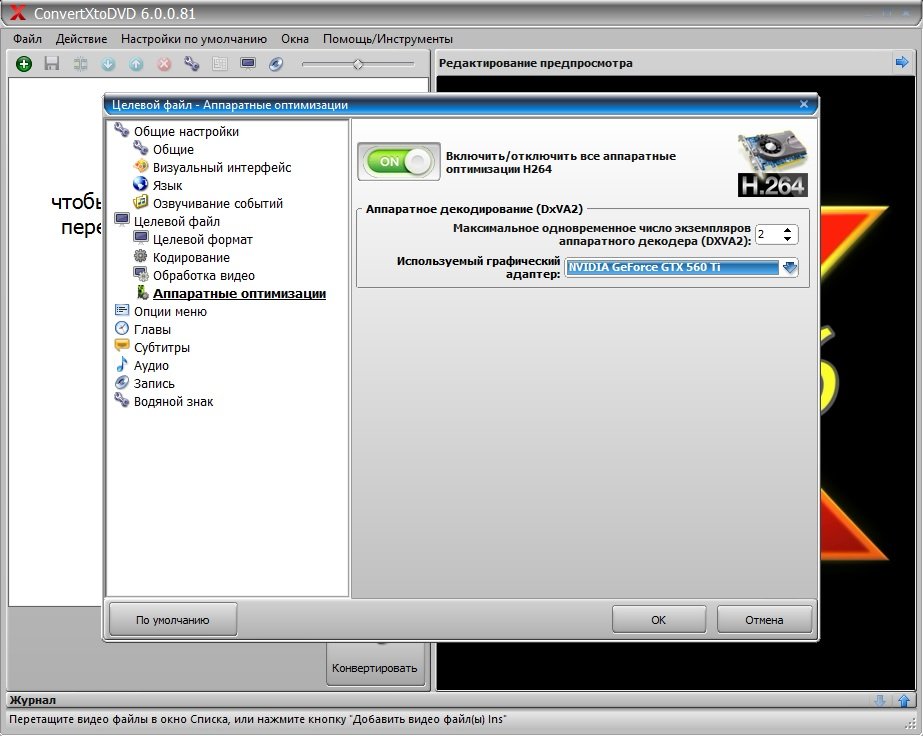Screen dimensions: 923x736
Task: Click the Конвертировать button
Action: 375,668
